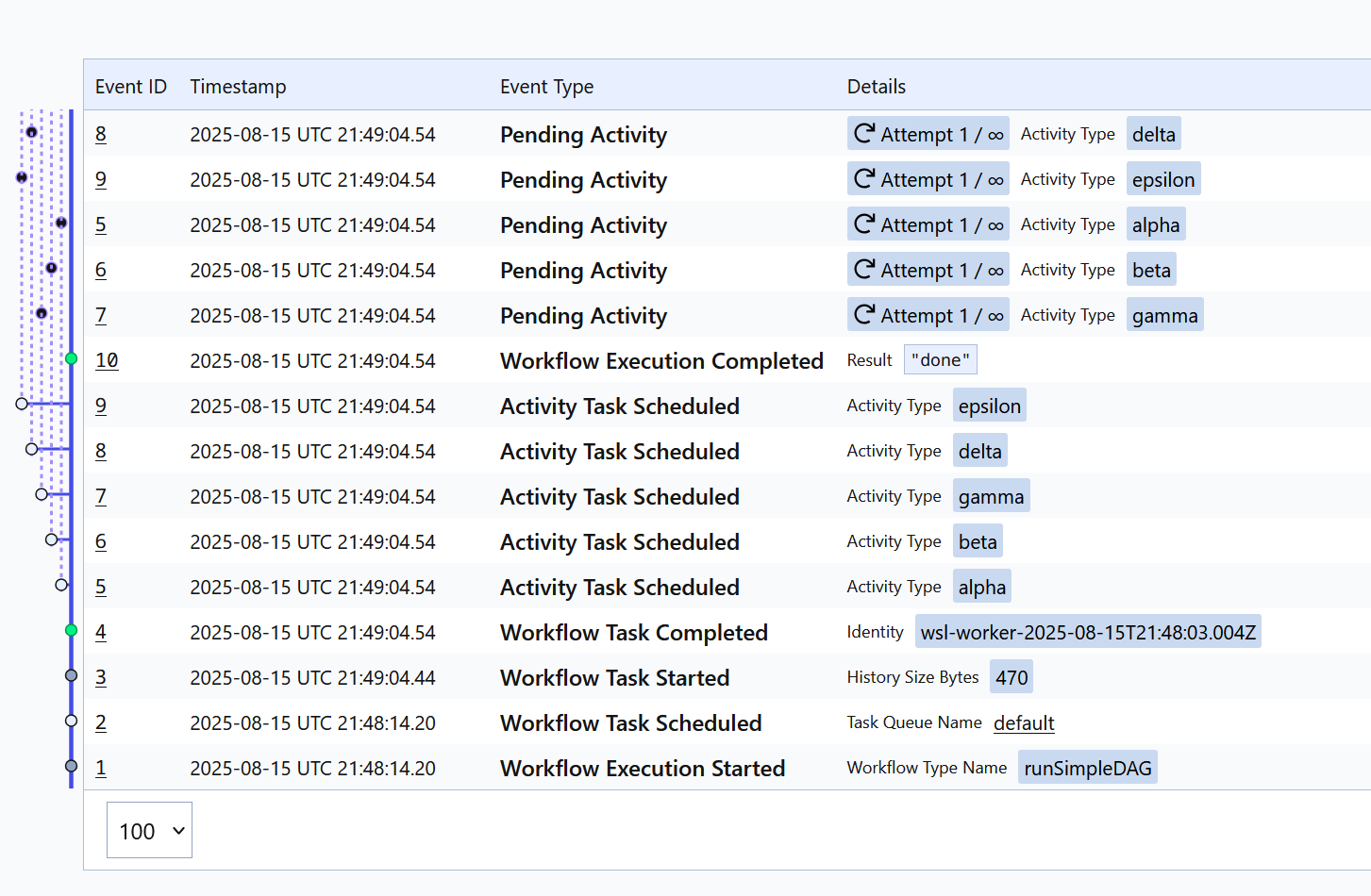Open event ID 6 in Activity Task Scheduled row
Viewport: 1371px width, 896px height.
click(x=101, y=541)
